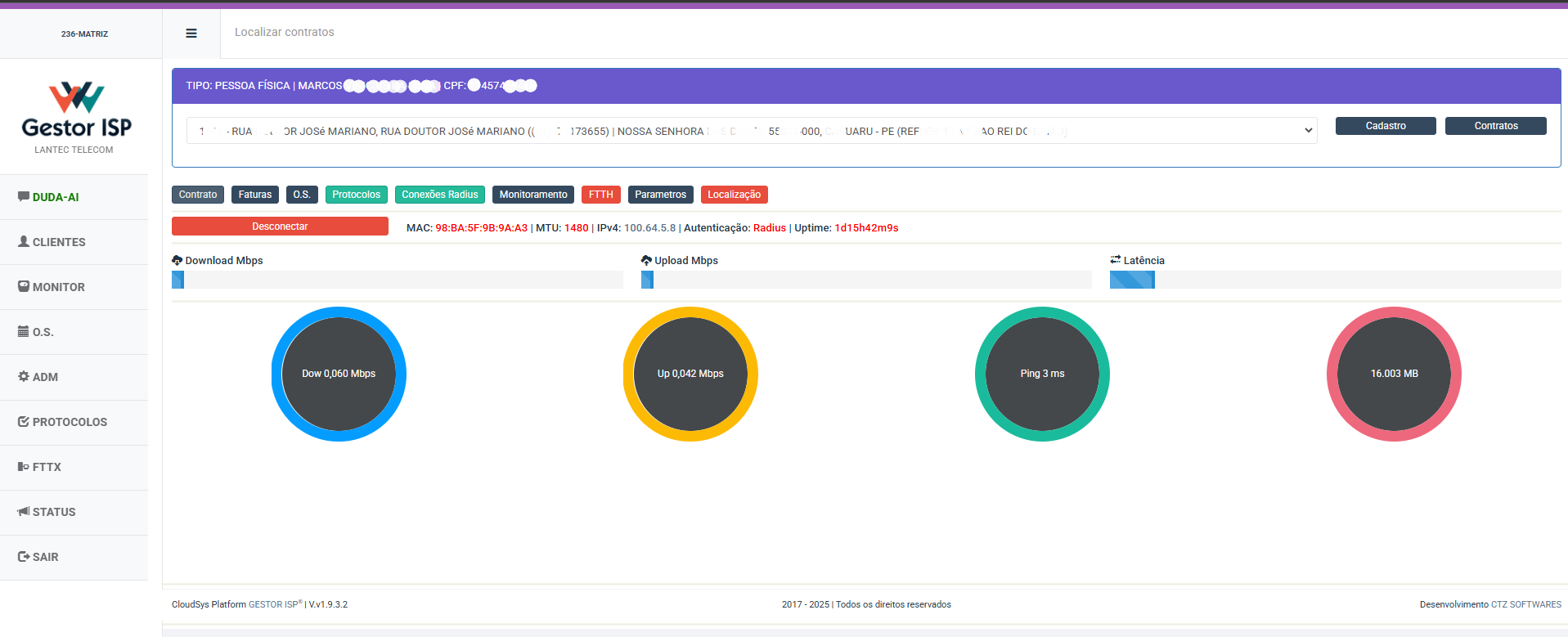Open DUDA-AI chat from sidebar
Image resolution: width=1568 pixels, height=637 pixels.
click(56, 197)
